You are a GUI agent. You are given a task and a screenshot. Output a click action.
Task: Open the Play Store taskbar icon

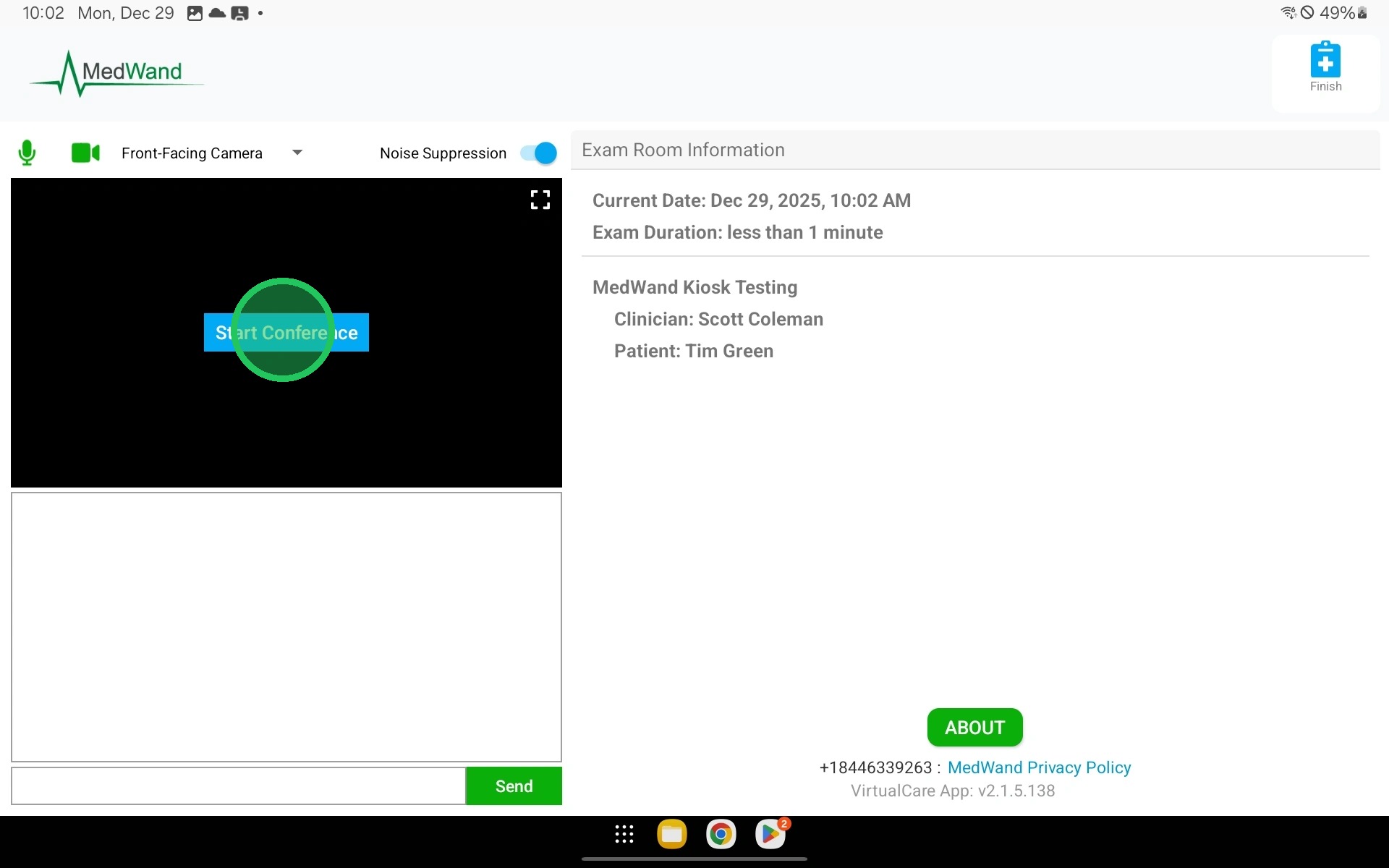(x=770, y=834)
